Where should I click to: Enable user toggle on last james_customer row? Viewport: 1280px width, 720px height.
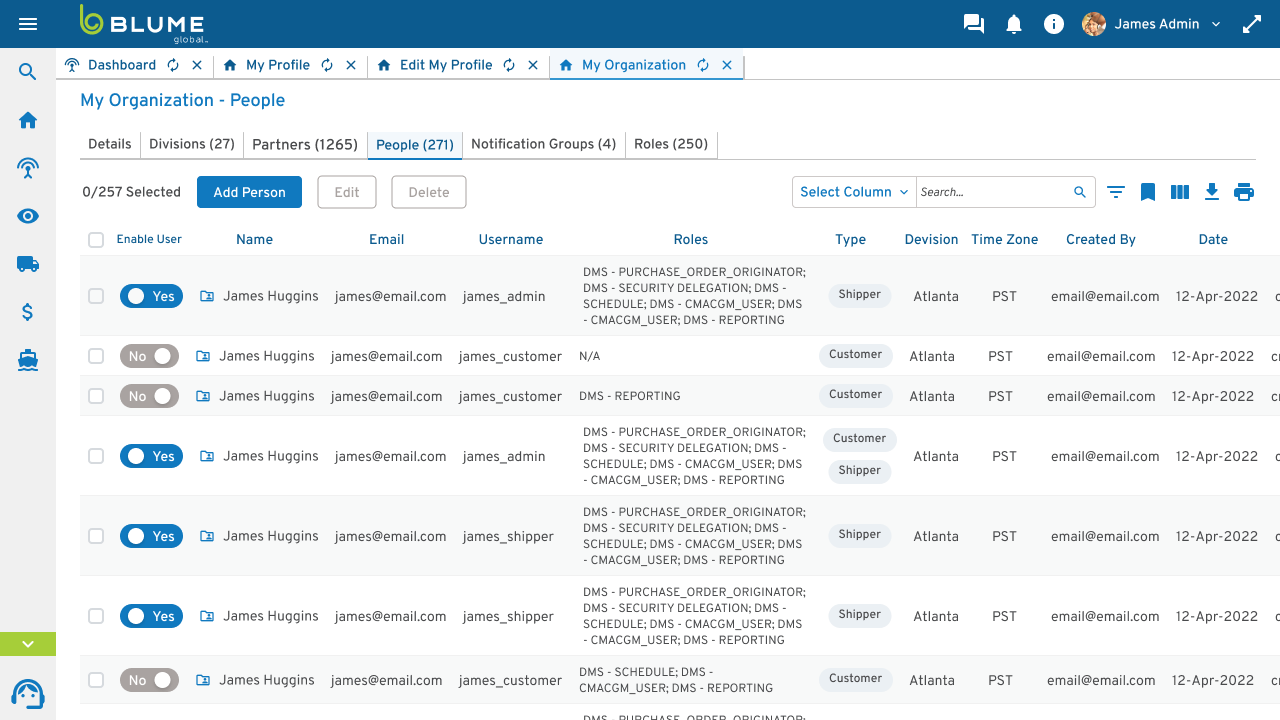click(x=149, y=680)
